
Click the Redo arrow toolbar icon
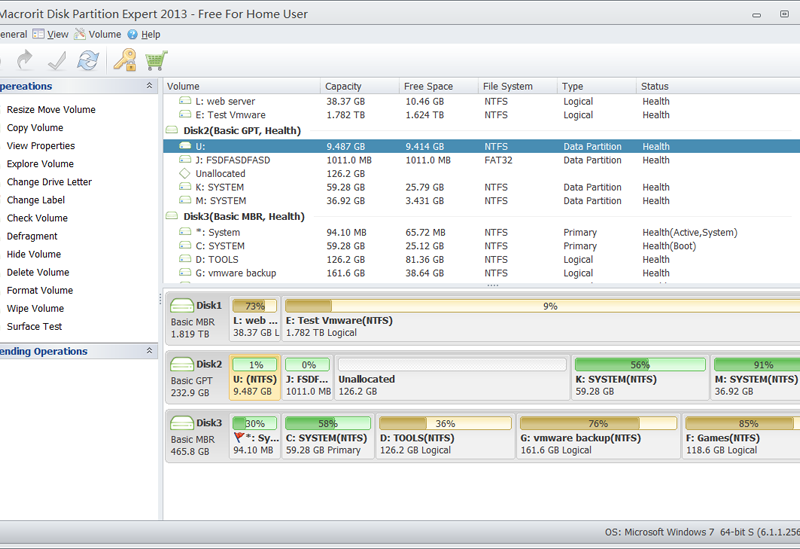coord(24,60)
